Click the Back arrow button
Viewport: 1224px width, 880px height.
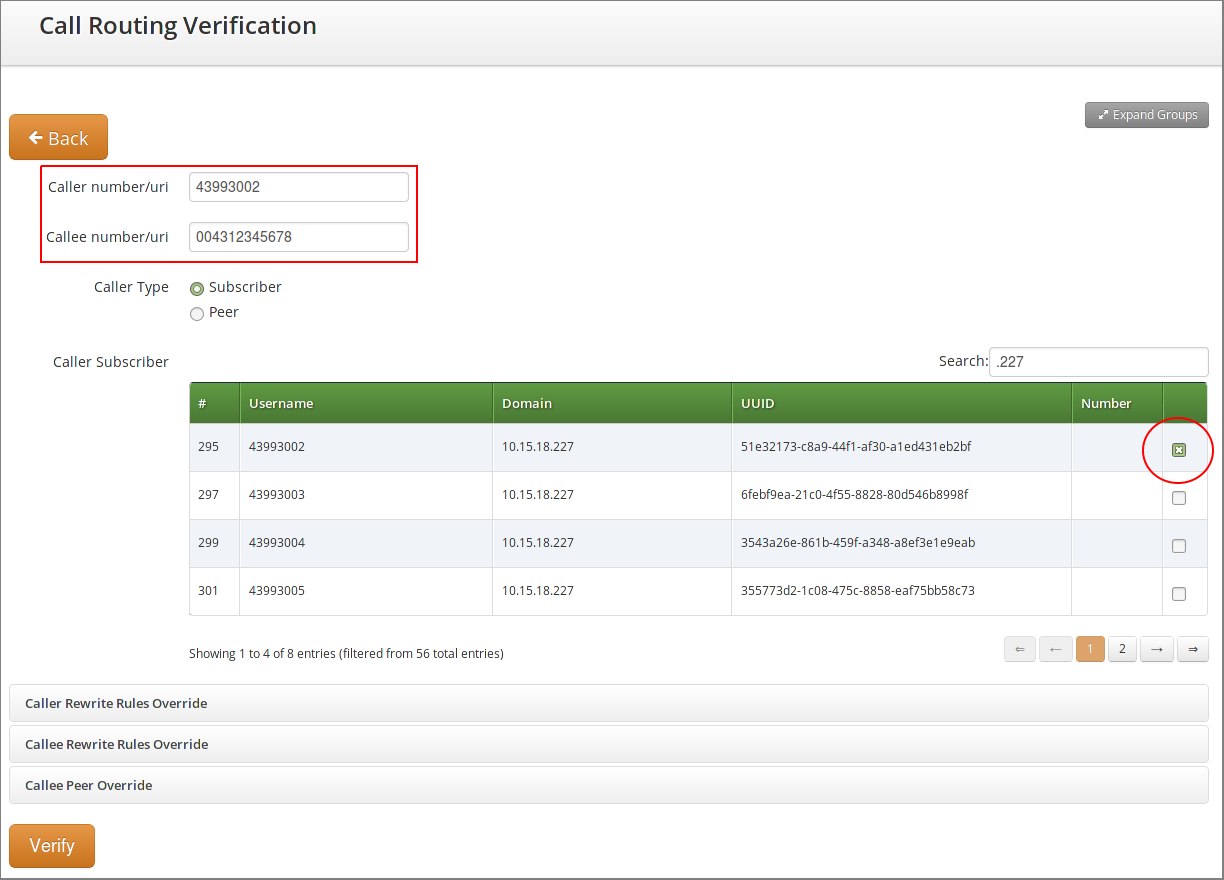point(33,137)
